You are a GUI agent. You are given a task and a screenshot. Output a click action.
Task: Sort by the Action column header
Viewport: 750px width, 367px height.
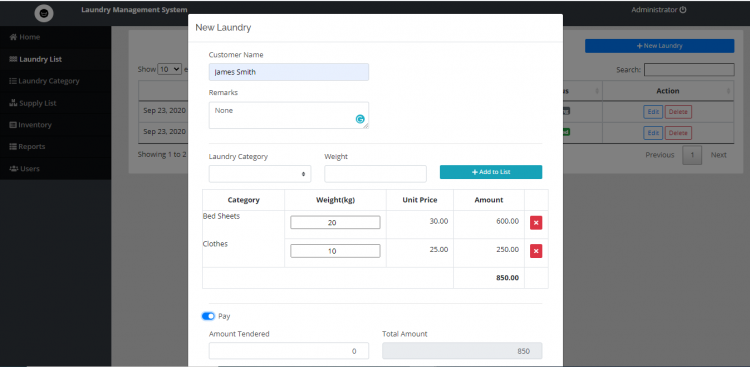click(x=668, y=91)
